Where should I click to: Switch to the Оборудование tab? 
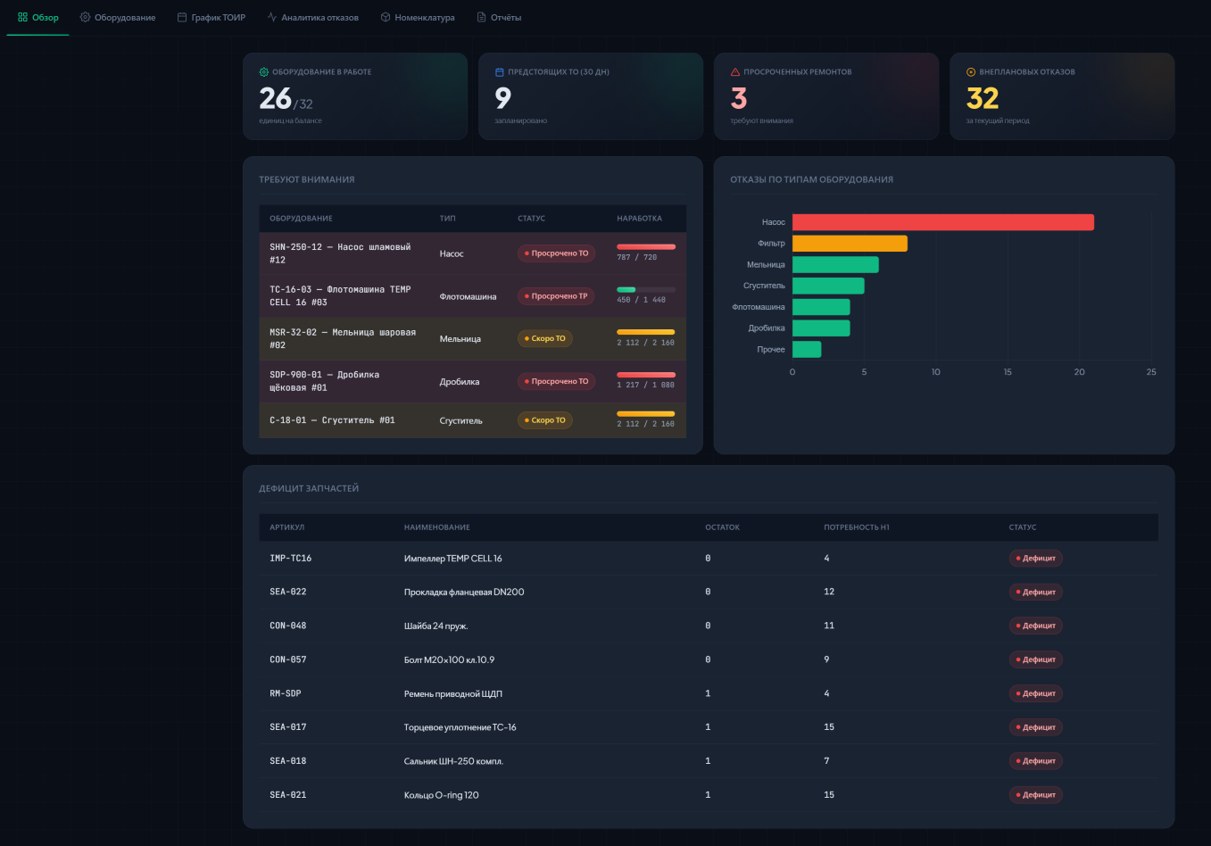click(118, 17)
